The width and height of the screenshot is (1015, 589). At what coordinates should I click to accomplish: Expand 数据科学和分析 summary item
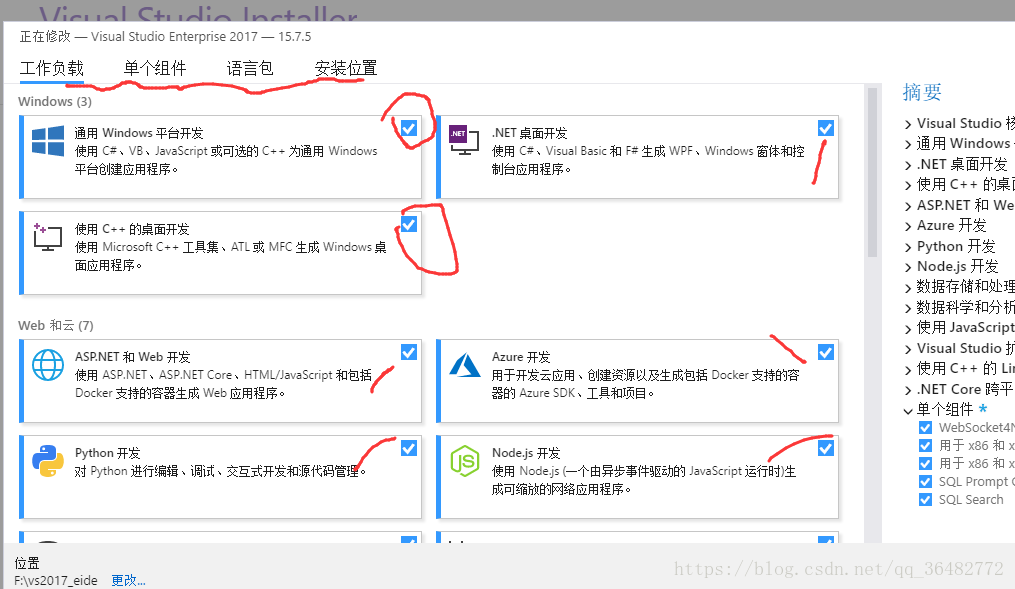coord(908,308)
